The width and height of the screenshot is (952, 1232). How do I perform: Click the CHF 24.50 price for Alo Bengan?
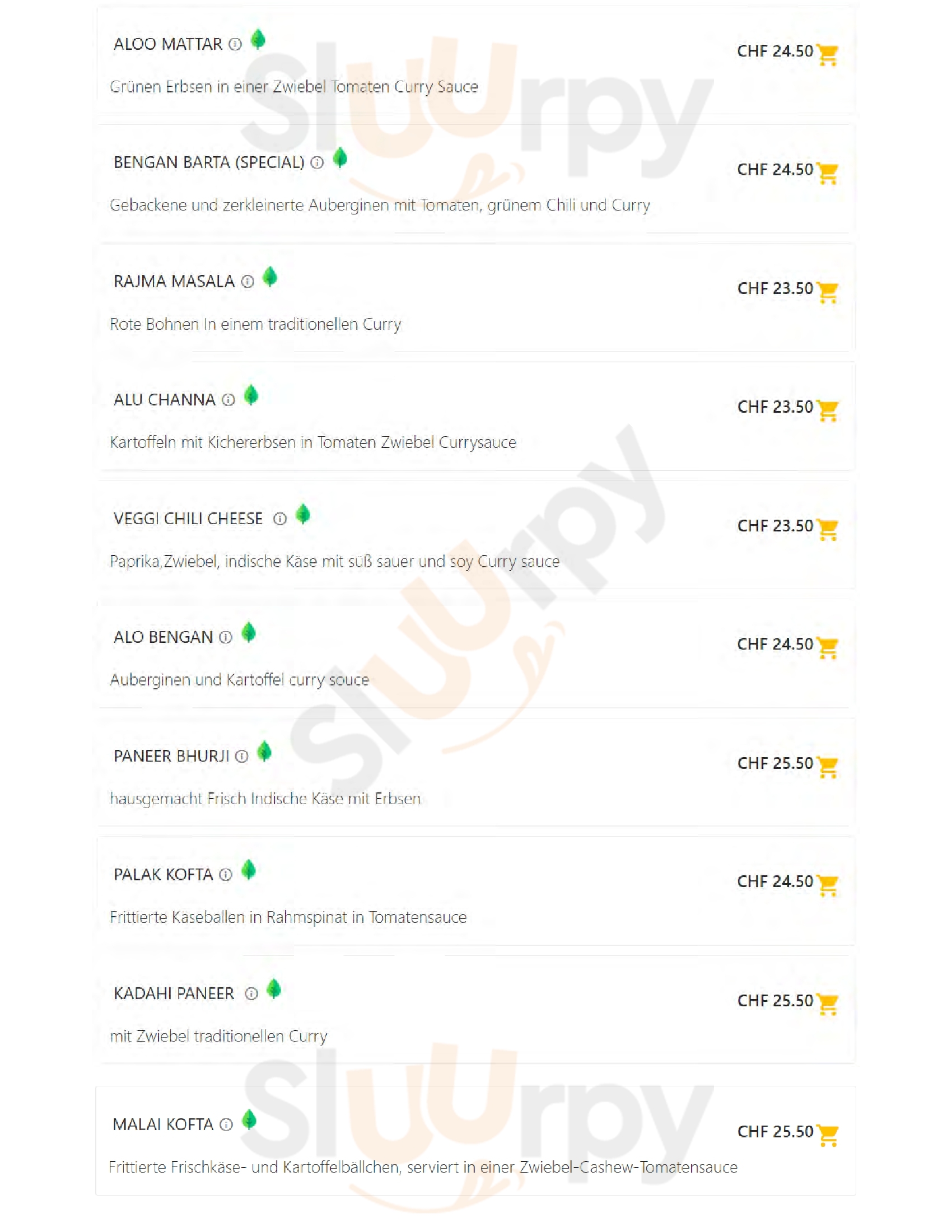(775, 644)
